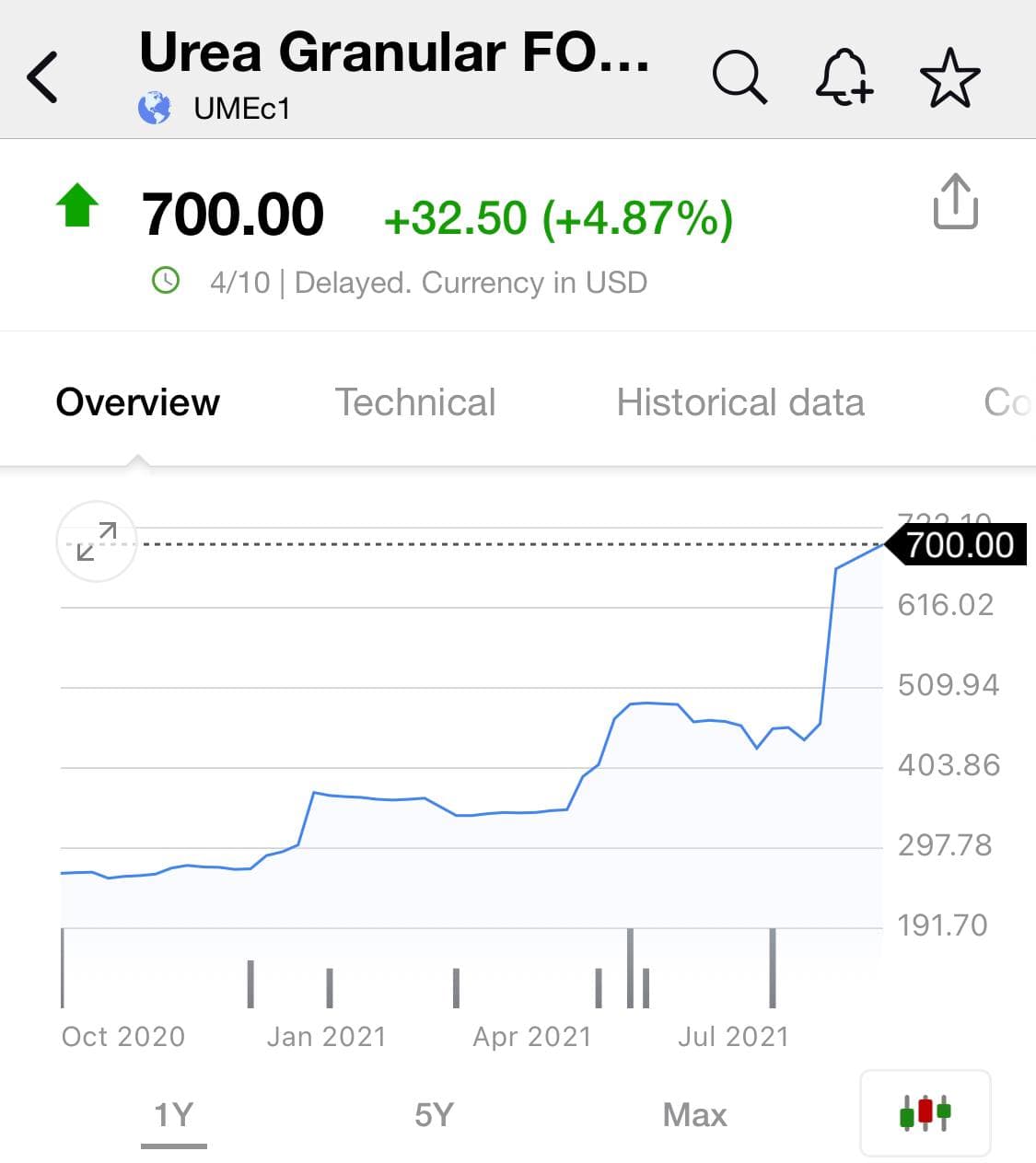Select the Max time range
This screenshot has height=1163, width=1036.
point(694,1115)
